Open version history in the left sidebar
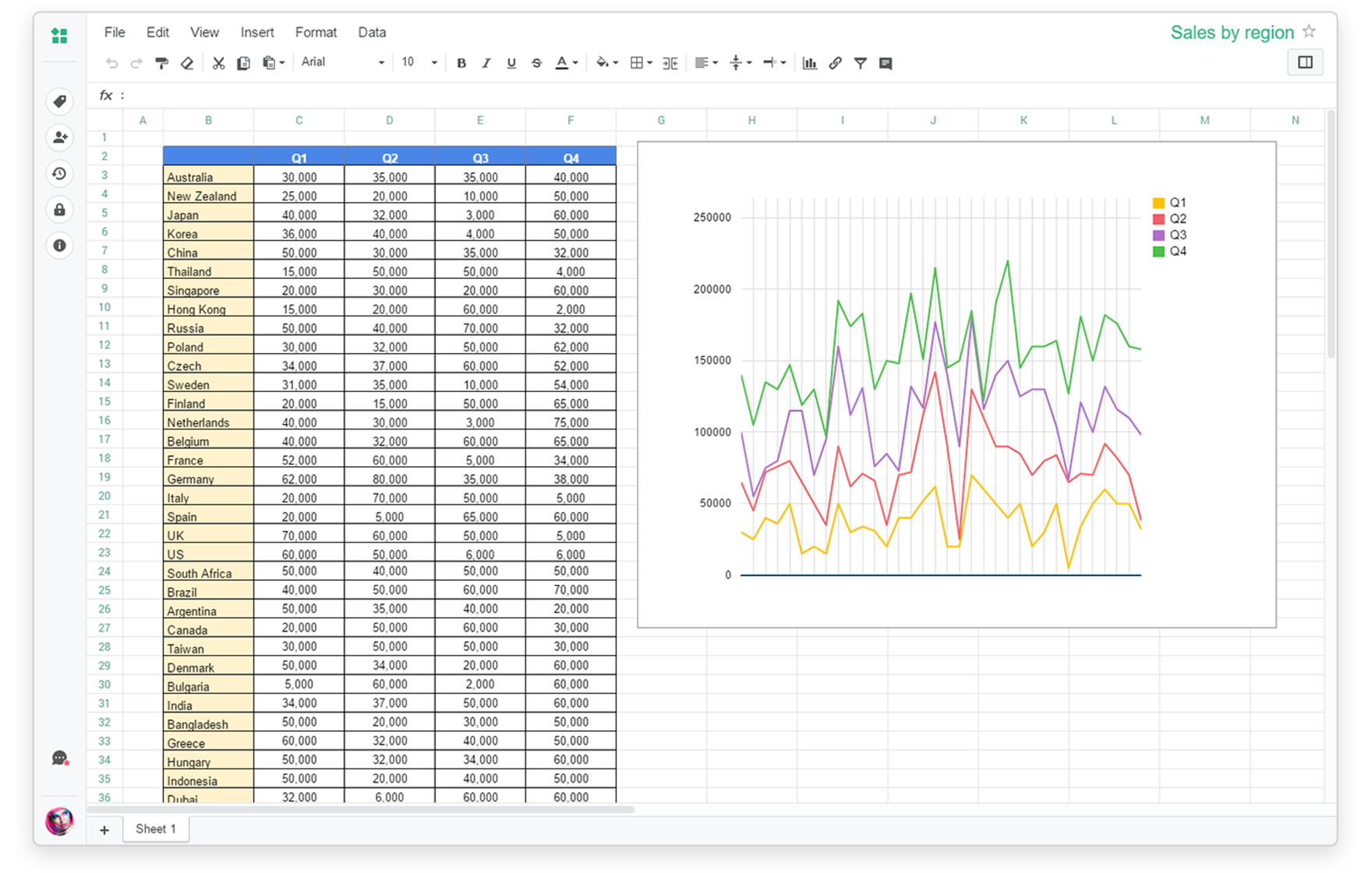The width and height of the screenshot is (1372, 873). coord(59,174)
